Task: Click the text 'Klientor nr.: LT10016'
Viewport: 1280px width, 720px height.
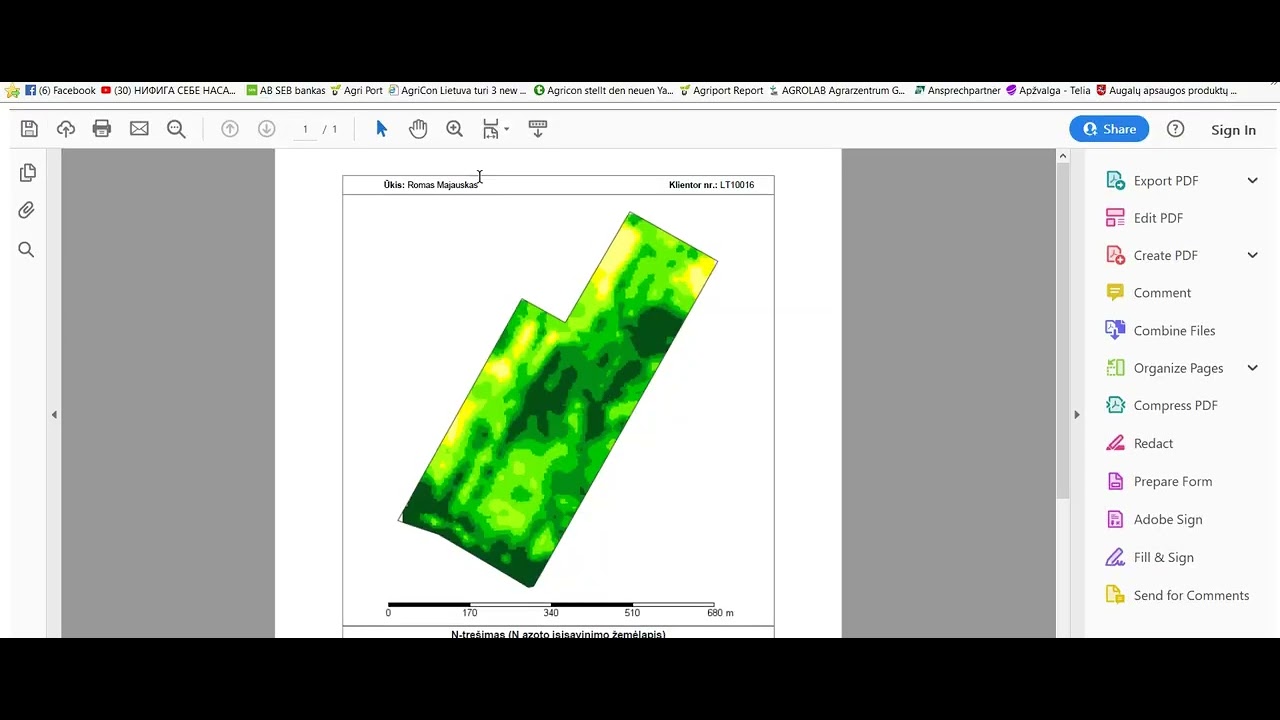Action: (x=711, y=185)
